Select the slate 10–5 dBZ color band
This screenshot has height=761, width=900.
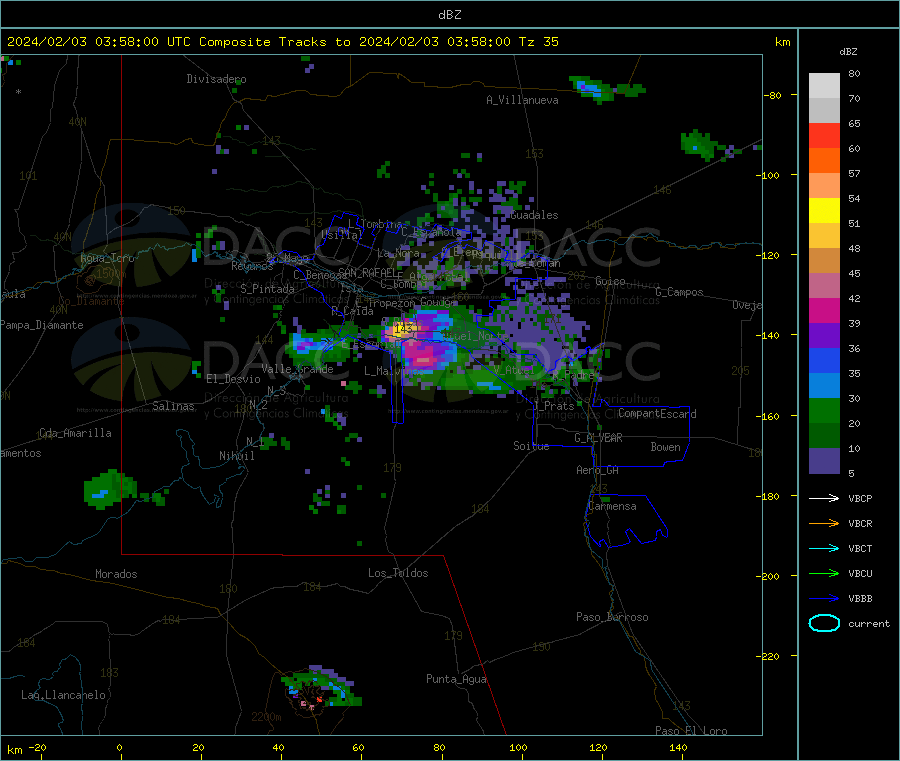(x=824, y=461)
